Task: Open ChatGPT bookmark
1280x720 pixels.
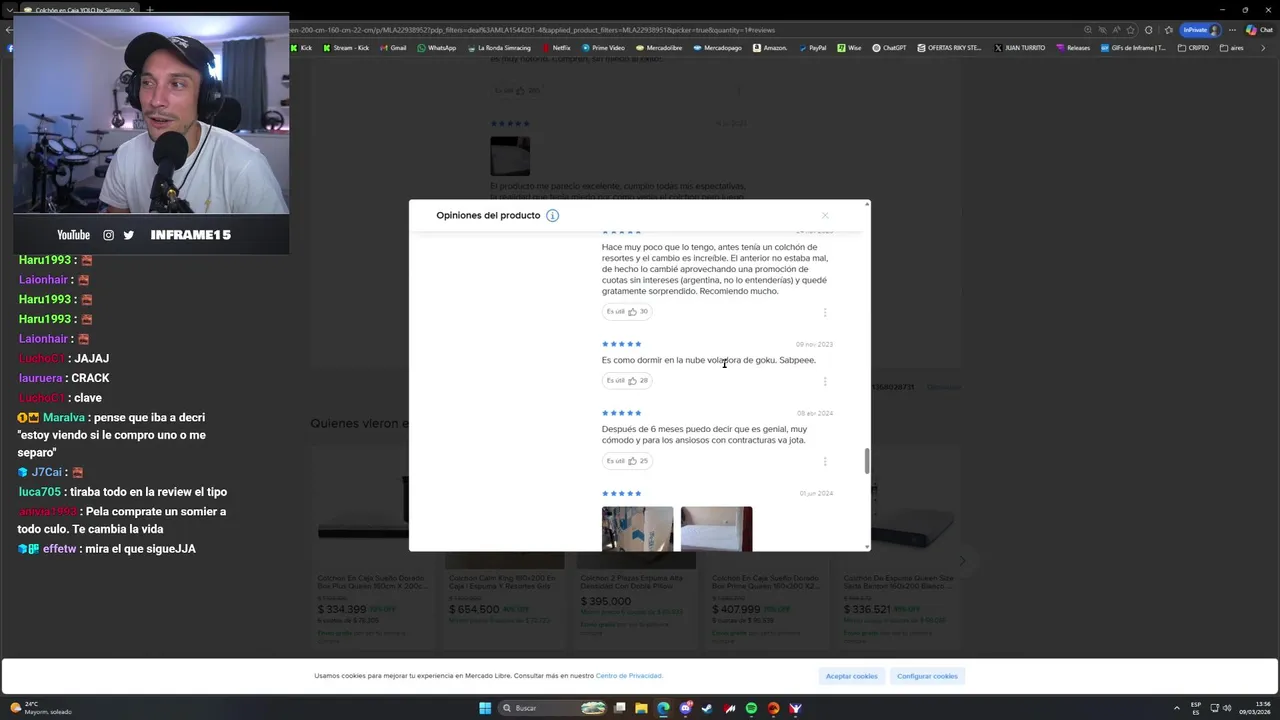Action: pyautogui.click(x=889, y=47)
